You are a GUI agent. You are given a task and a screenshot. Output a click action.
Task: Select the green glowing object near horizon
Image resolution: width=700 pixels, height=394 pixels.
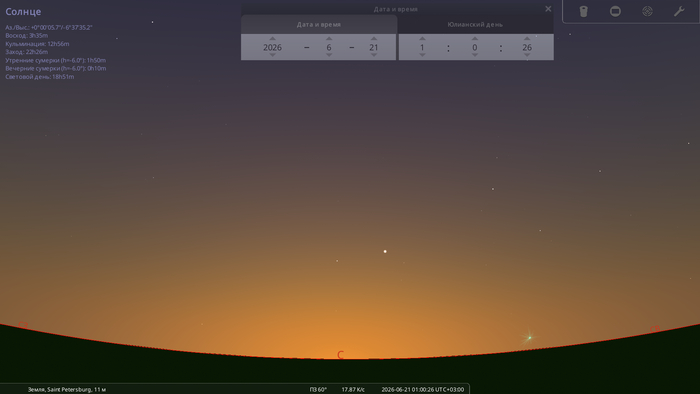click(529, 338)
